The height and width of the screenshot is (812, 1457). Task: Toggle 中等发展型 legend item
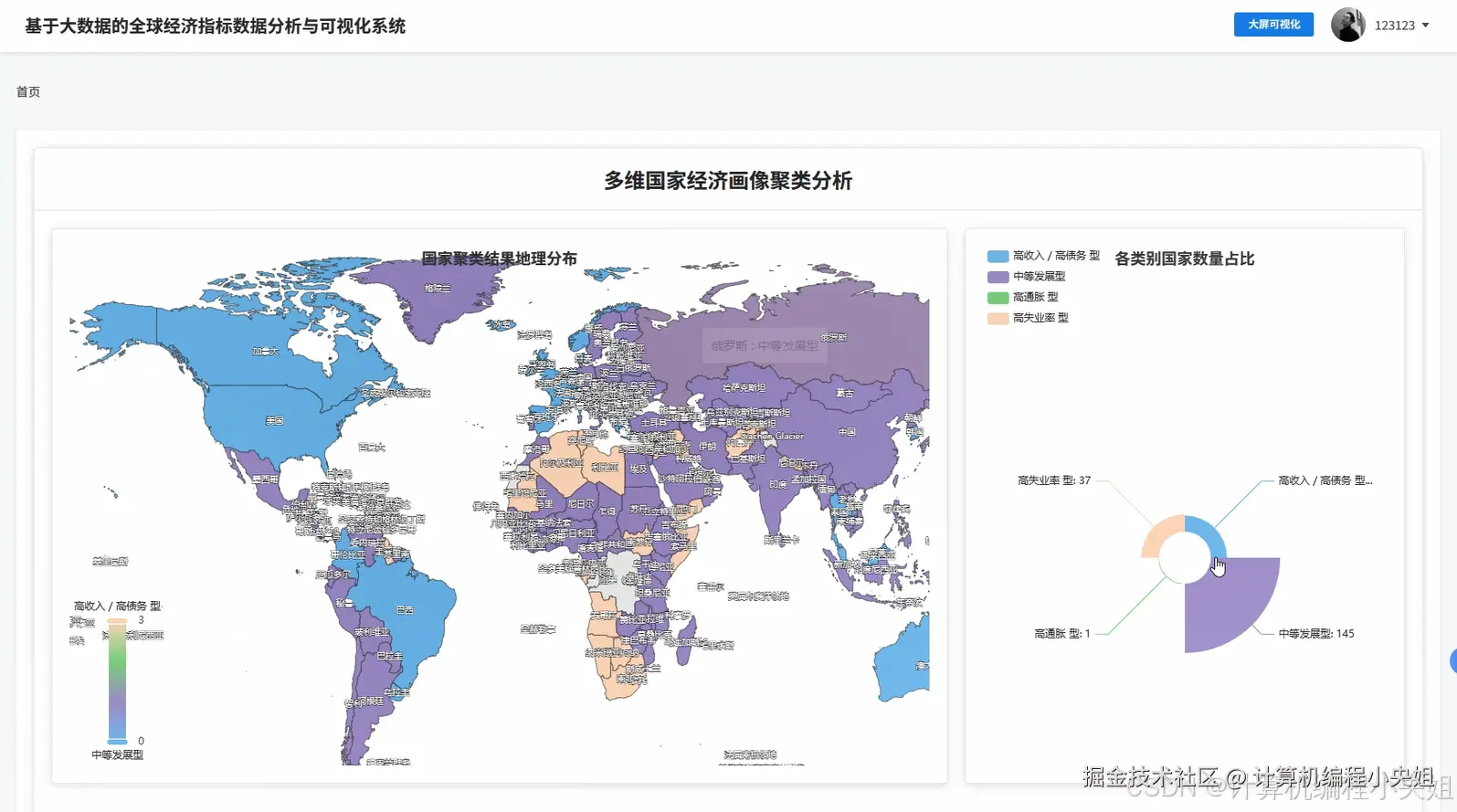[x=1027, y=276]
